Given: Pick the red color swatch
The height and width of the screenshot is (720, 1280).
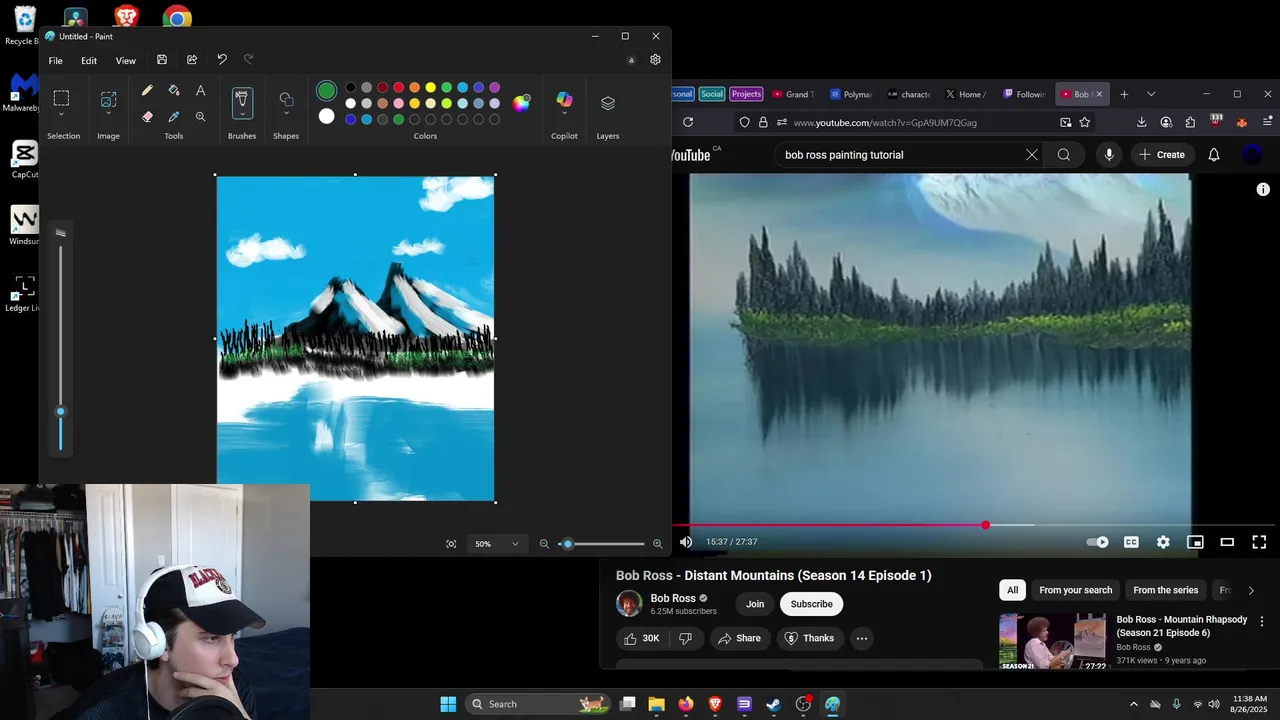Looking at the screenshot, I should 398,88.
